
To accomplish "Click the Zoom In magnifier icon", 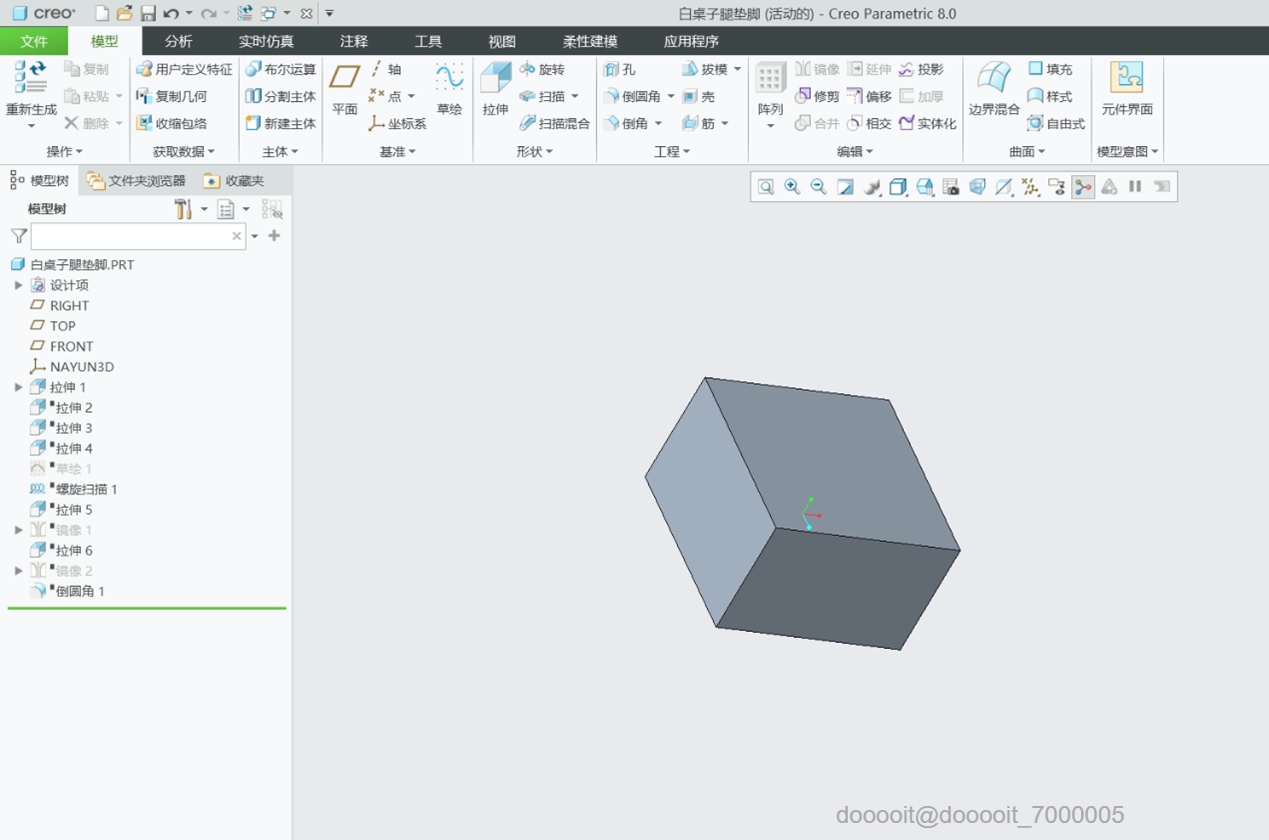I will tap(792, 187).
